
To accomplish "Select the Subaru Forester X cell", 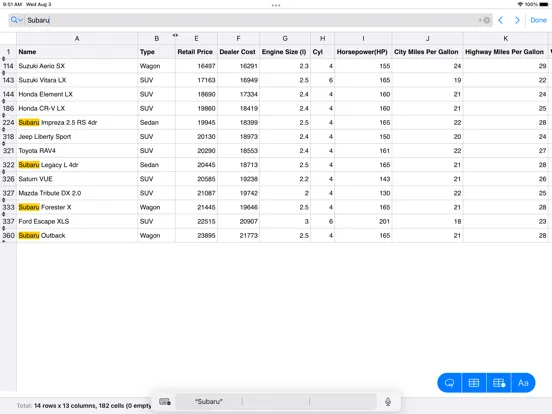I will click(x=77, y=207).
